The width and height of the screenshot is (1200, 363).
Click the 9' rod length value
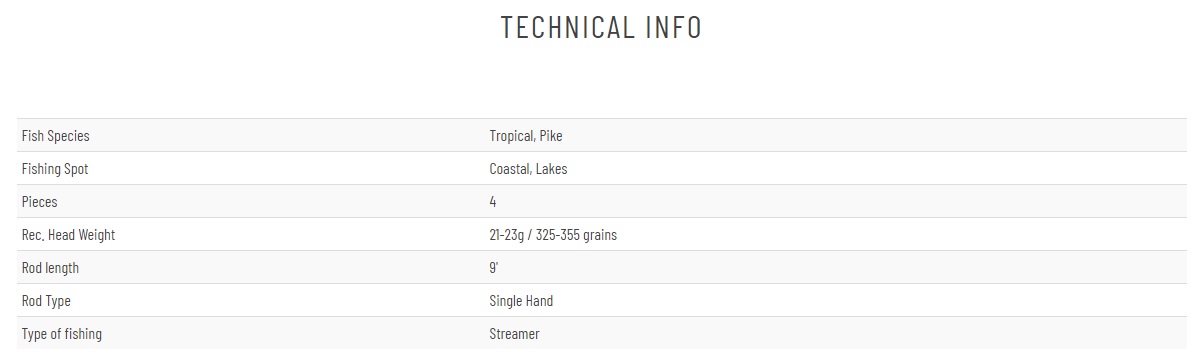pos(493,268)
